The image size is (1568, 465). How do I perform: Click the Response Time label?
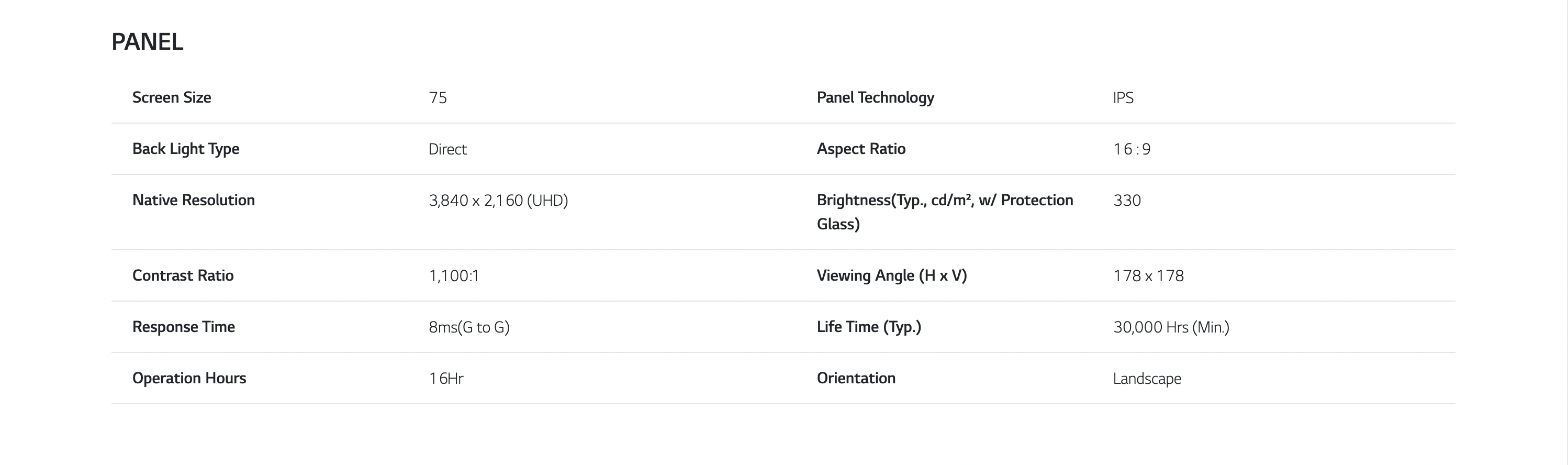click(x=183, y=327)
